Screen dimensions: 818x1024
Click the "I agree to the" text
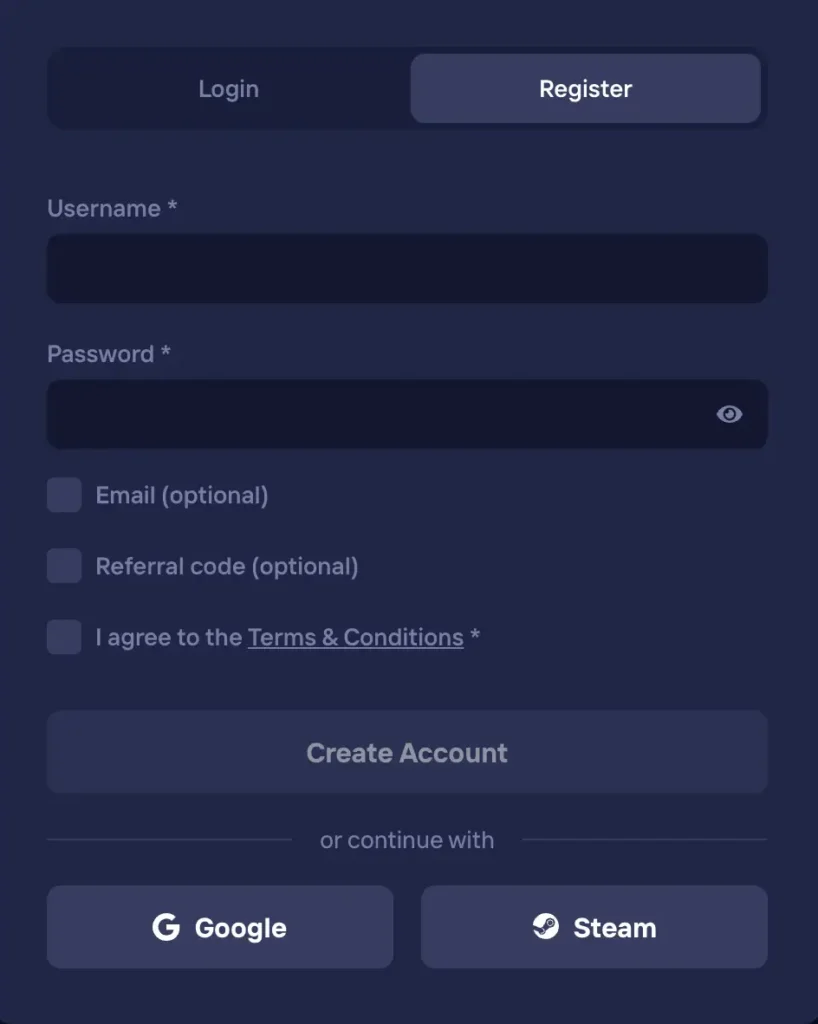coord(168,637)
